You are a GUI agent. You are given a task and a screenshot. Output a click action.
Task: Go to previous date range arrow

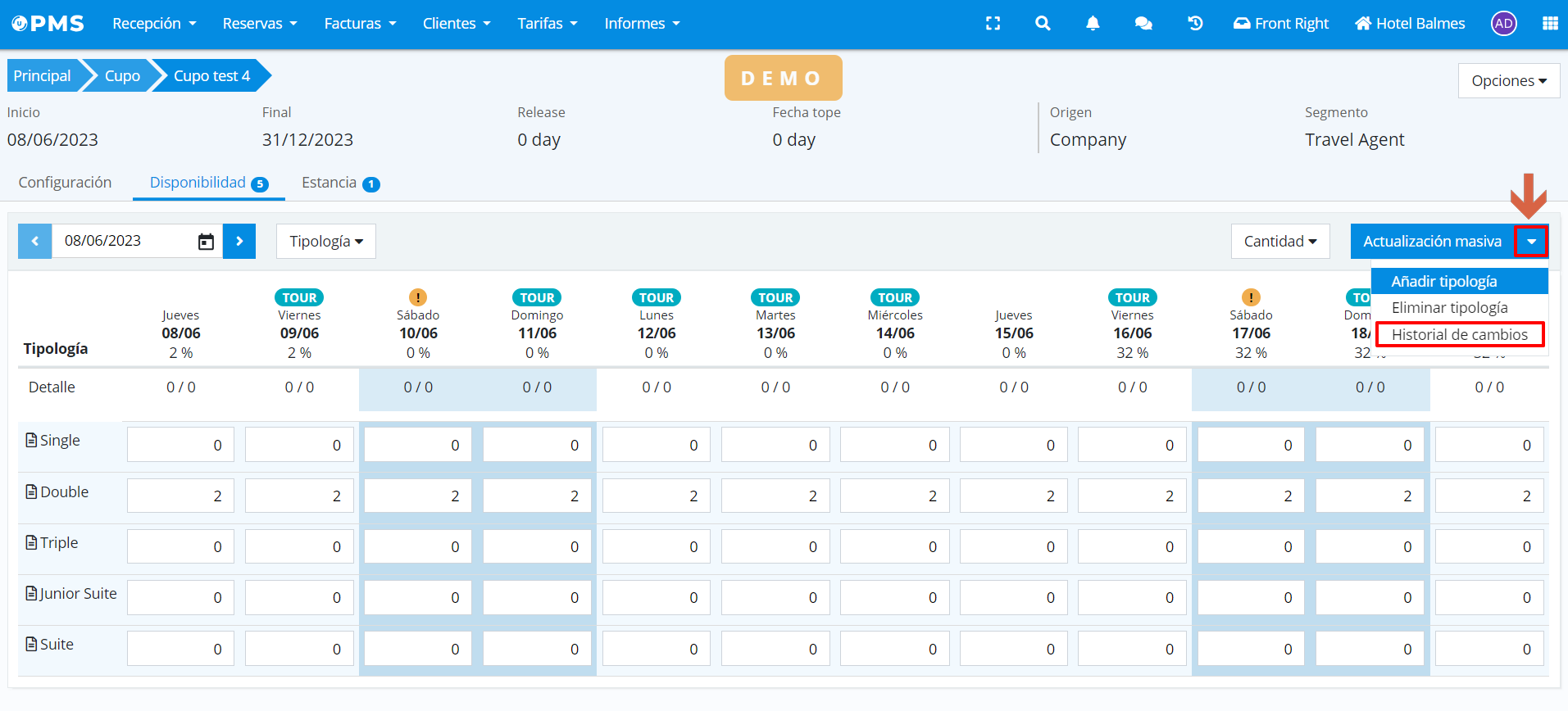35,242
